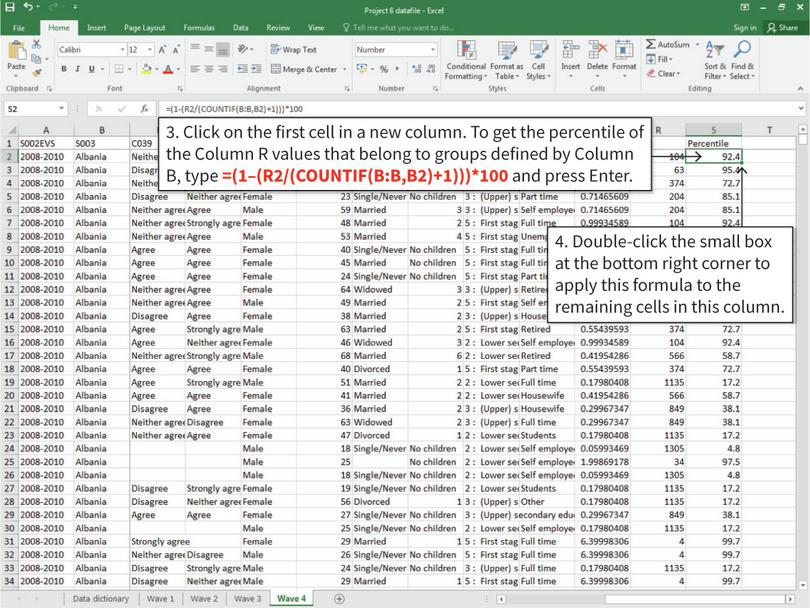Click the font color red A swatch
810x608 pixels.
click(x=167, y=69)
